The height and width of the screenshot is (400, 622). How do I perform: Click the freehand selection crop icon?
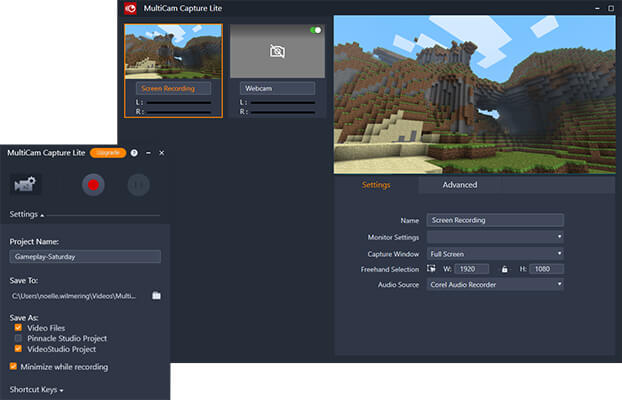tap(431, 269)
